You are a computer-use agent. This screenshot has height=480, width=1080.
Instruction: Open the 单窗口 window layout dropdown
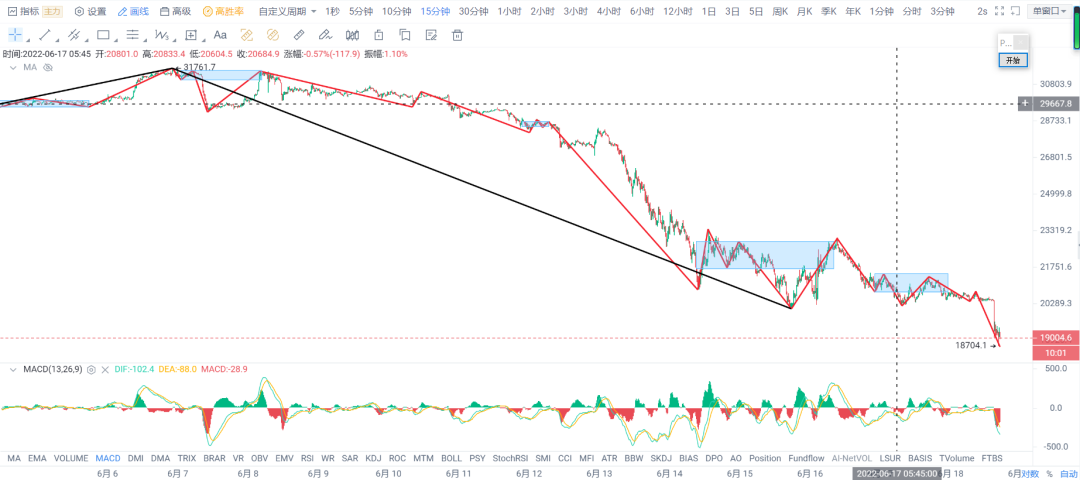(1048, 12)
